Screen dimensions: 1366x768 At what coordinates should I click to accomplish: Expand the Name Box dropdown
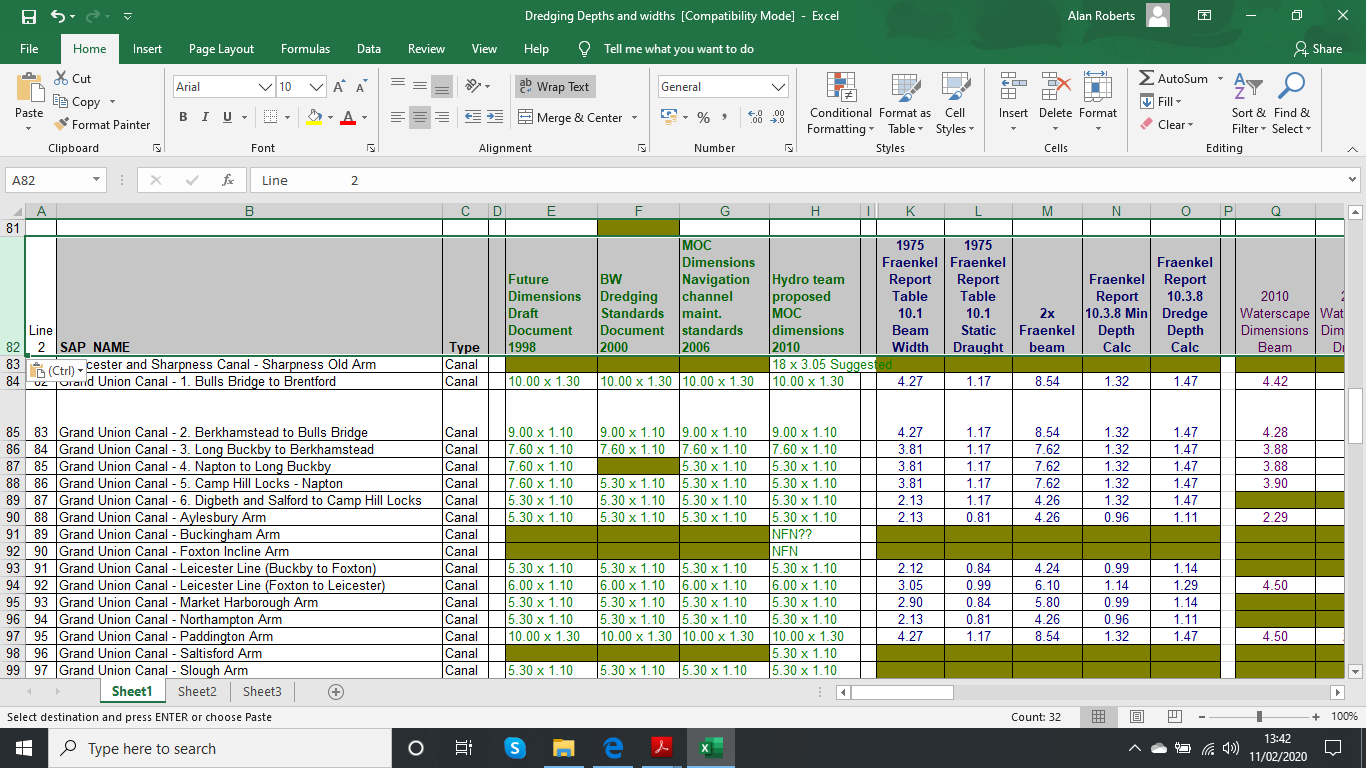96,180
